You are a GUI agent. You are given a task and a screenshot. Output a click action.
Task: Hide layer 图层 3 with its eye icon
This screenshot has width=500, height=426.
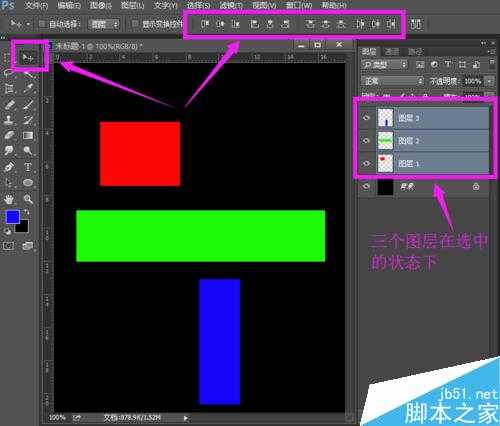(366, 118)
